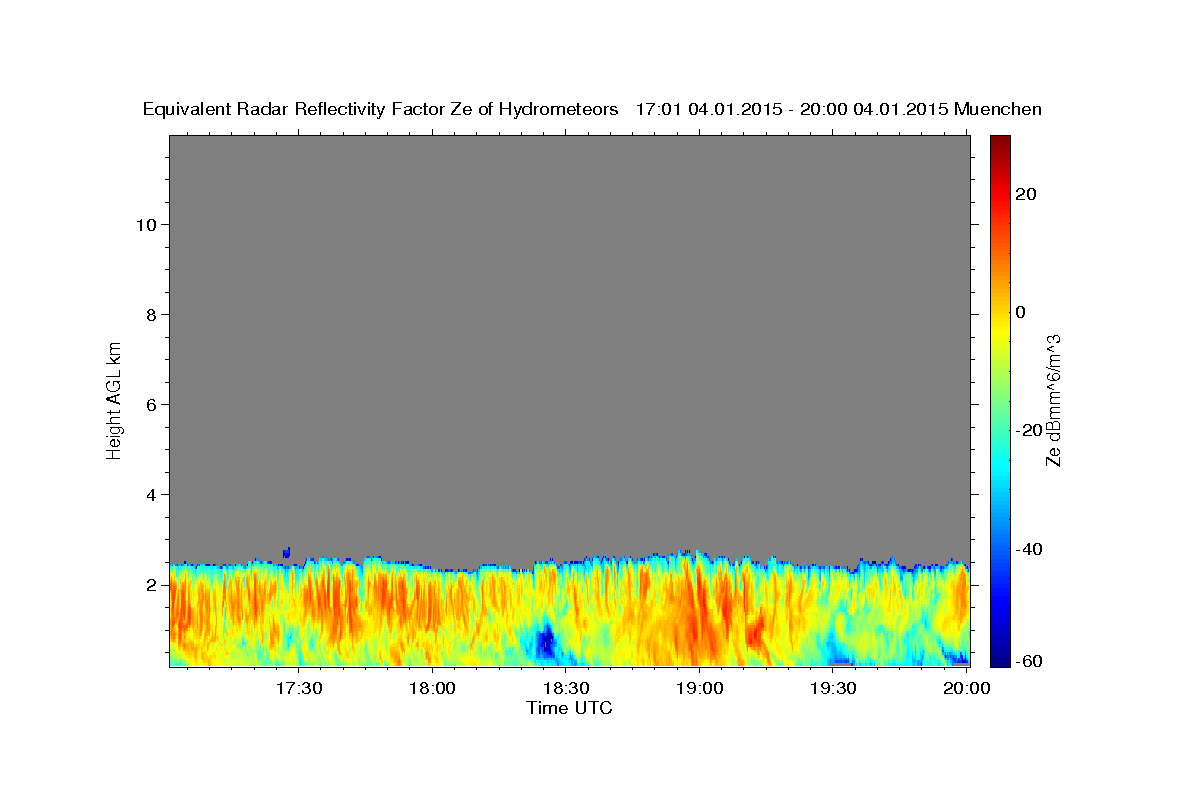Image resolution: width=1200 pixels, height=800 pixels.
Task: Click the 'Height AGL km' axis label
Action: [114, 399]
